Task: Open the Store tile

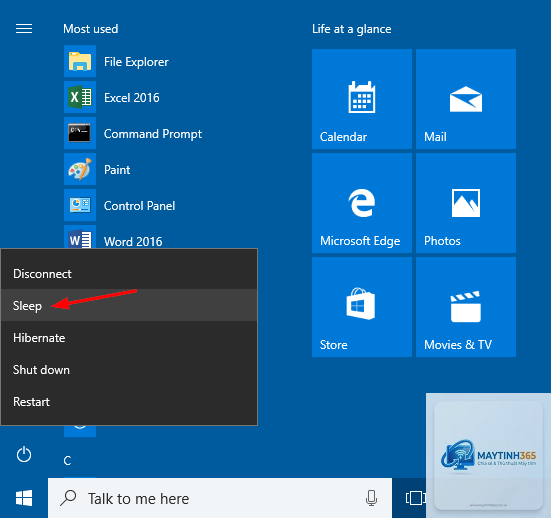Action: pyautogui.click(x=362, y=307)
